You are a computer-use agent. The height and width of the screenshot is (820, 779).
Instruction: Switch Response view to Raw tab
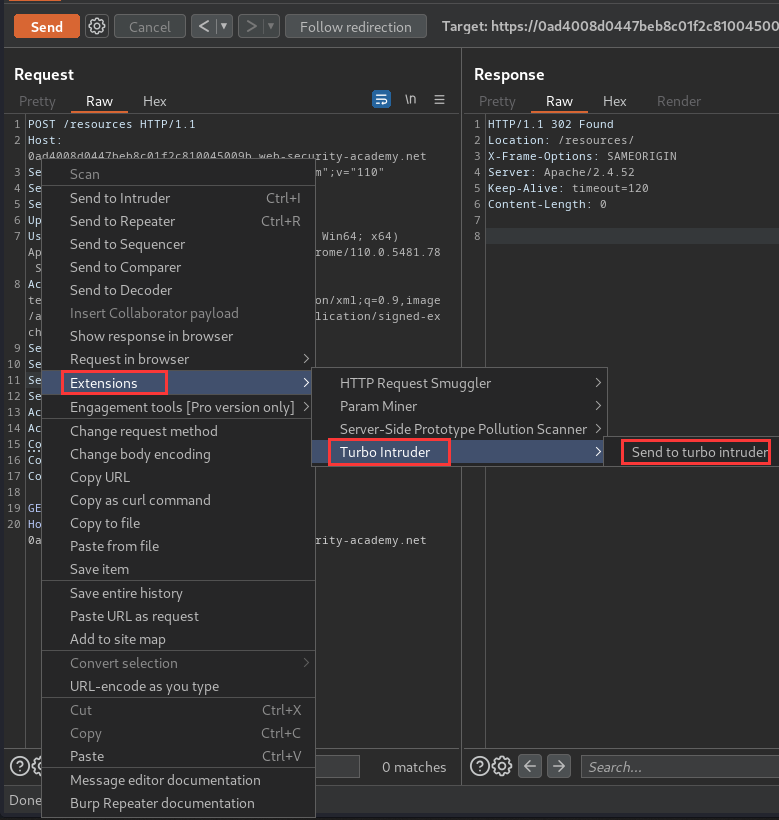point(559,101)
